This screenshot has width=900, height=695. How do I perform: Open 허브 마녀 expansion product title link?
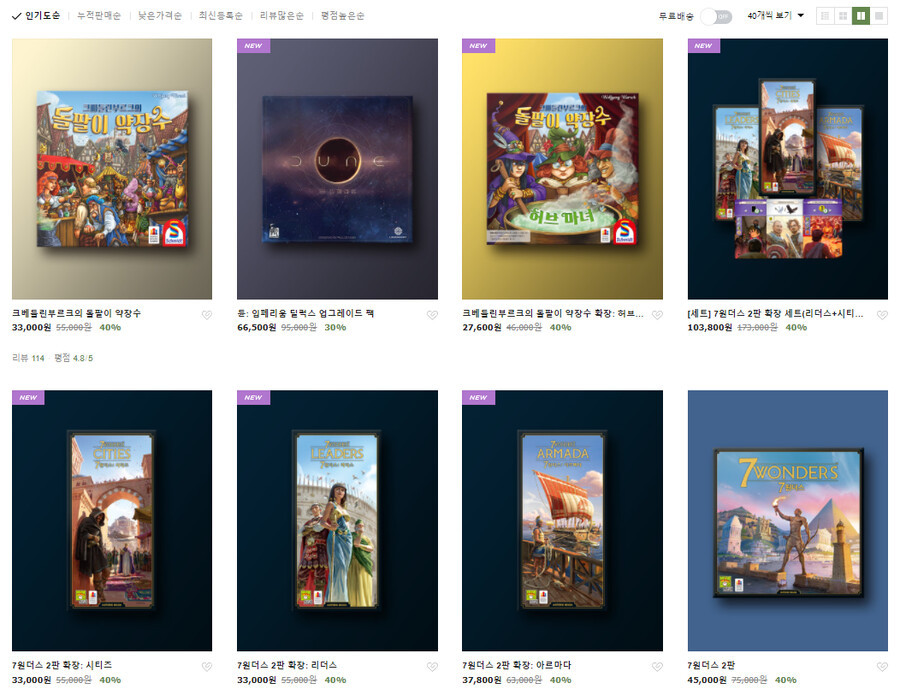click(x=553, y=313)
